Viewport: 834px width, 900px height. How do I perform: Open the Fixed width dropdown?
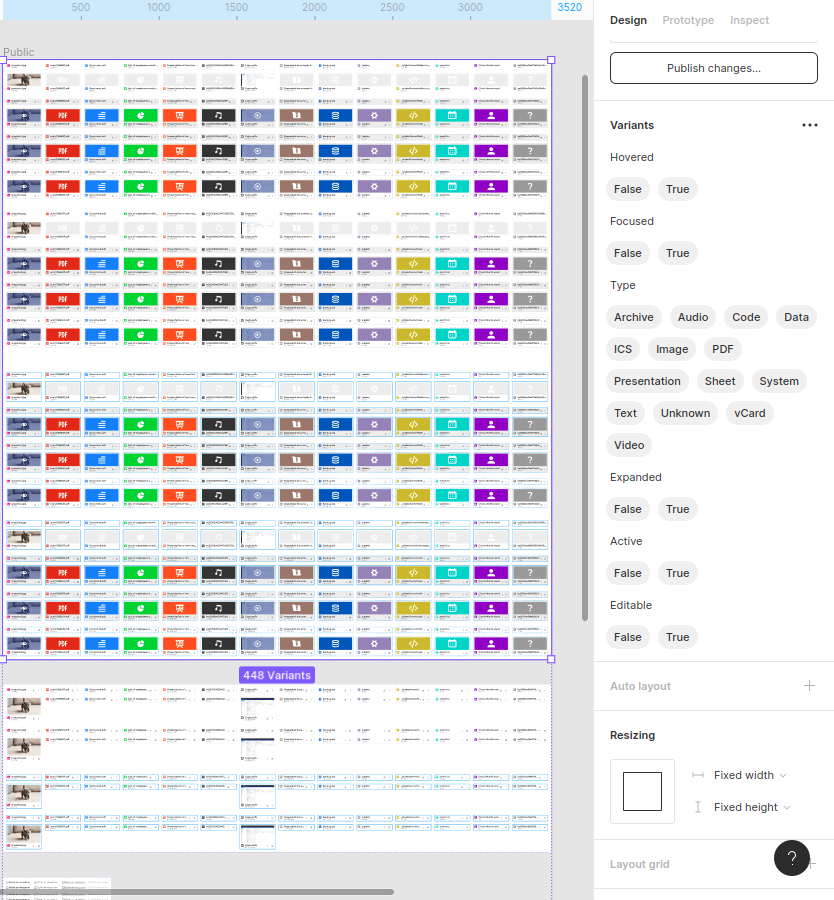(x=750, y=775)
